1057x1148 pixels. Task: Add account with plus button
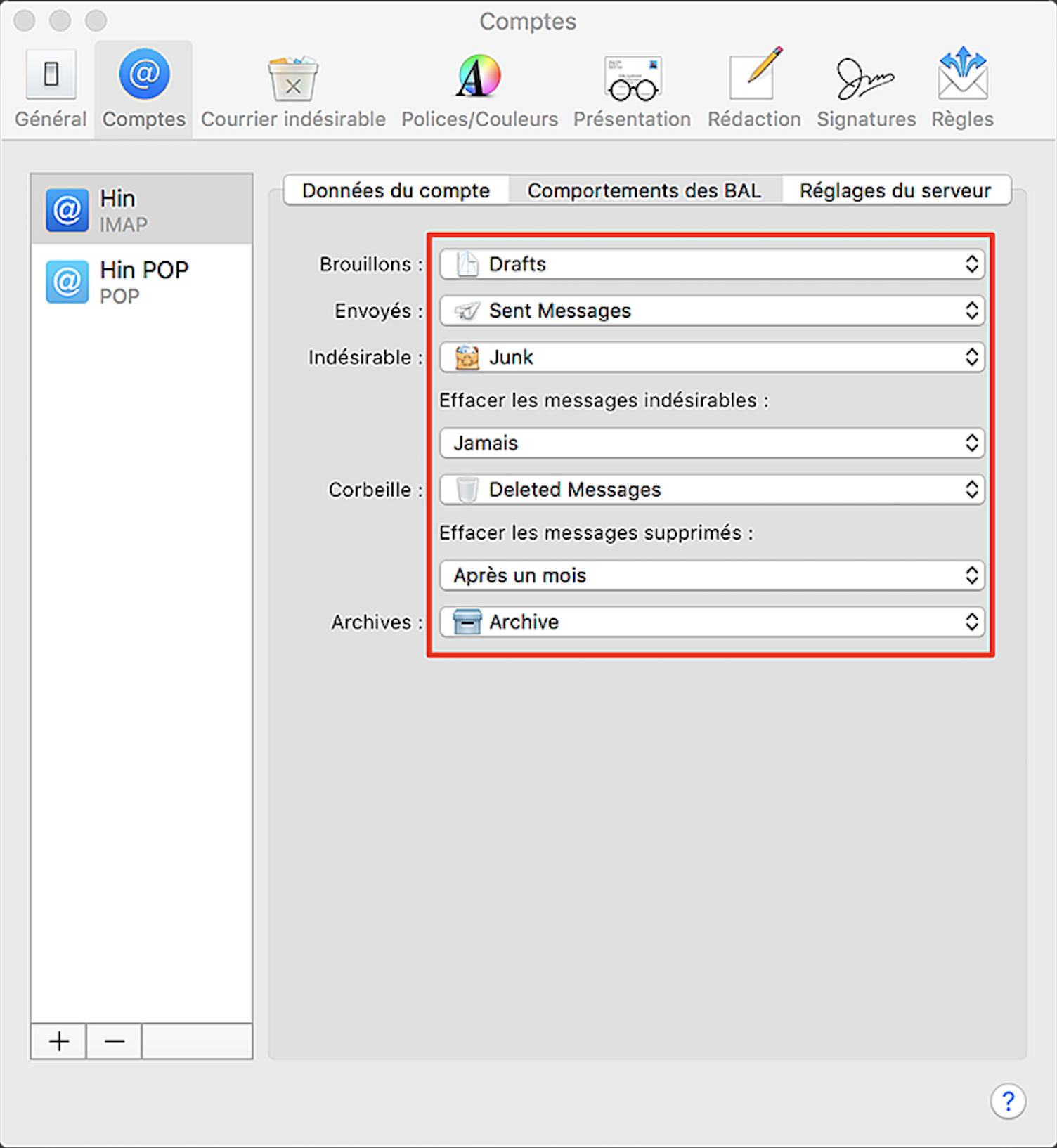(59, 1041)
